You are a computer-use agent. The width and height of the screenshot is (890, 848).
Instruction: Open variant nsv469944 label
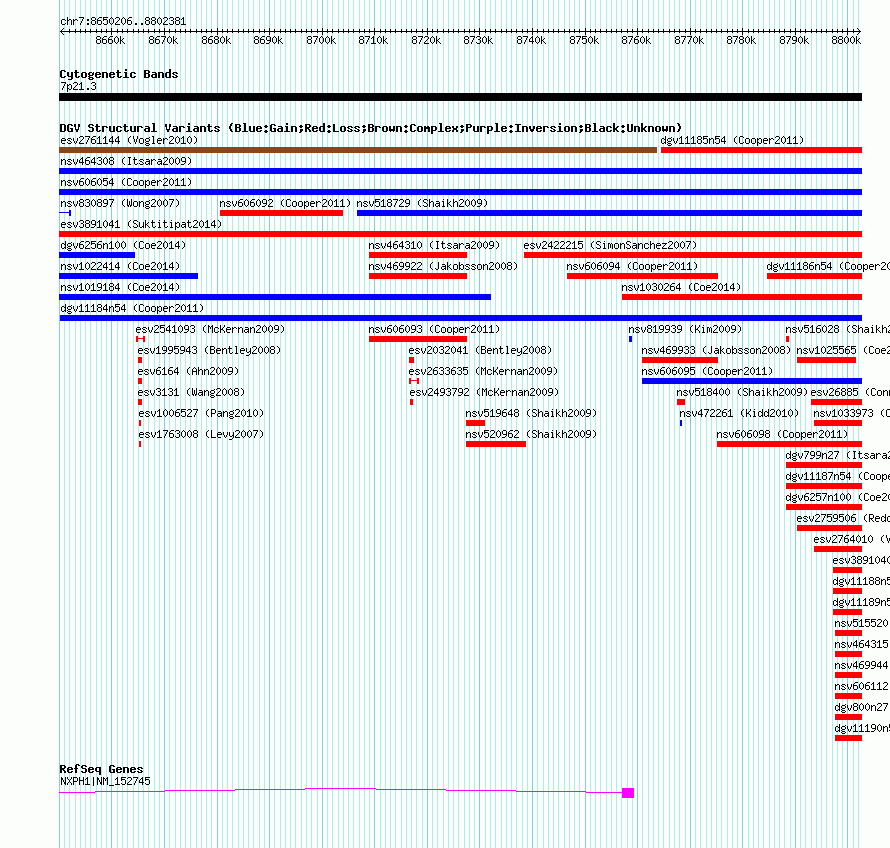[x=861, y=665]
